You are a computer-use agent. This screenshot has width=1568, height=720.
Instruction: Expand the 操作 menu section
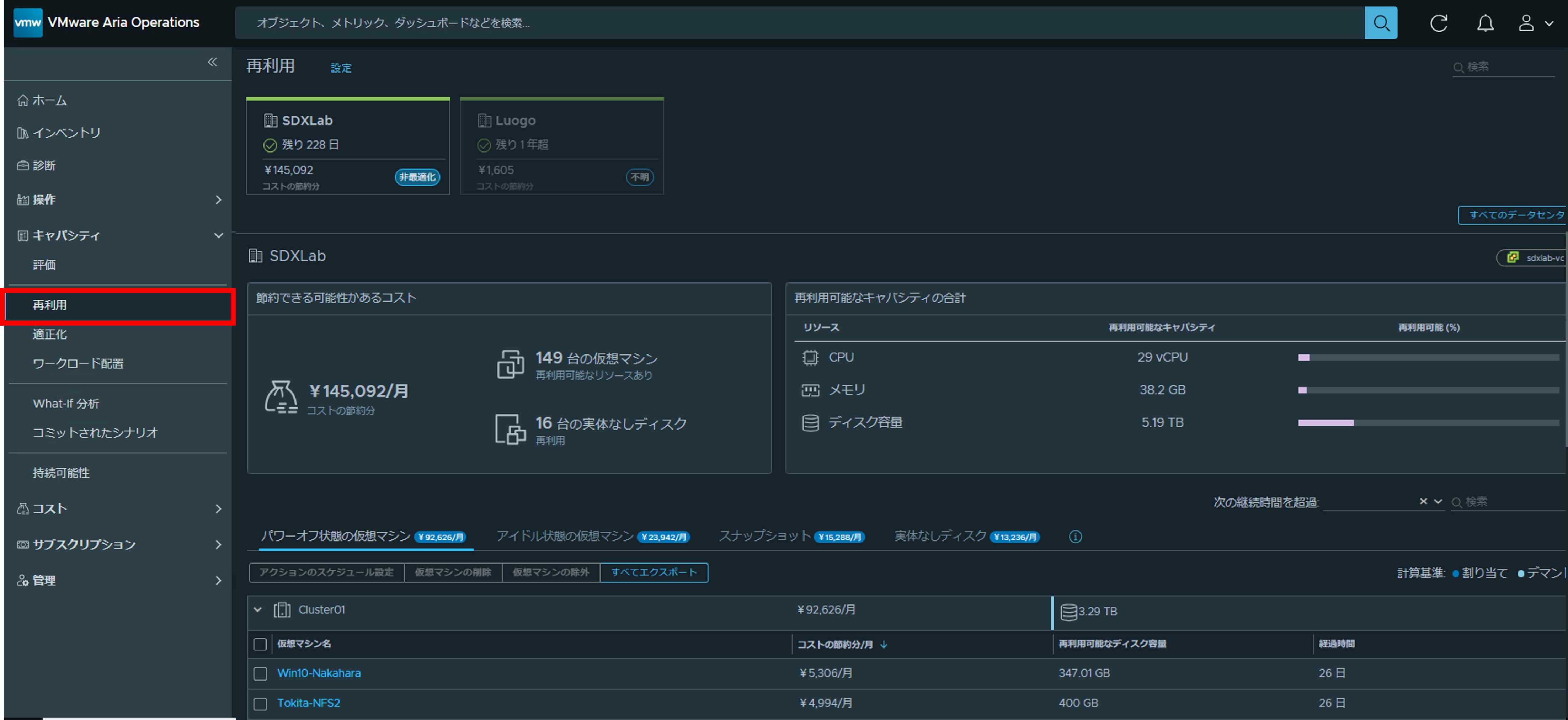[x=119, y=199]
